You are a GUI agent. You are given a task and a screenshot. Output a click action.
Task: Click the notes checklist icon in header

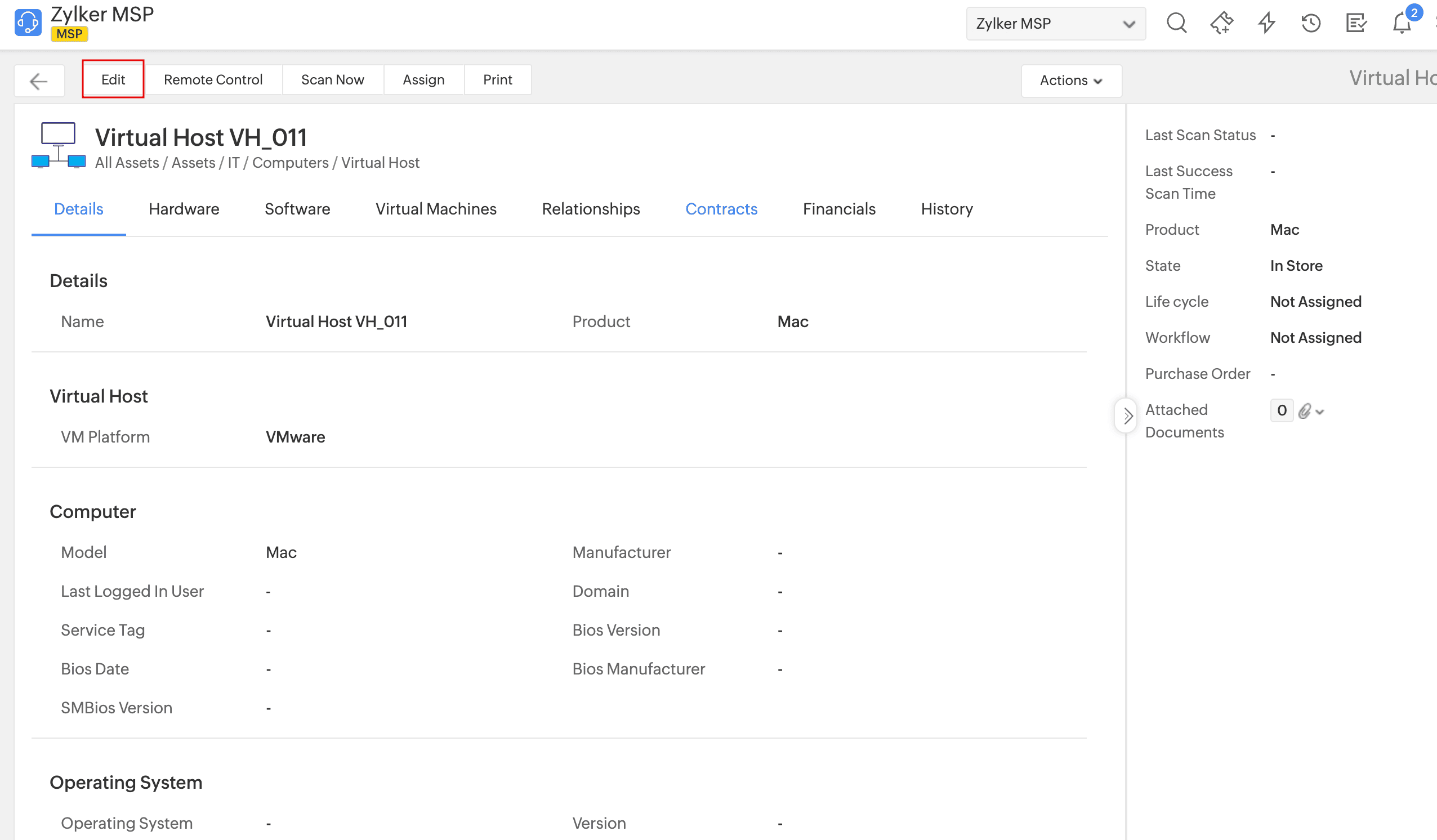click(1356, 24)
